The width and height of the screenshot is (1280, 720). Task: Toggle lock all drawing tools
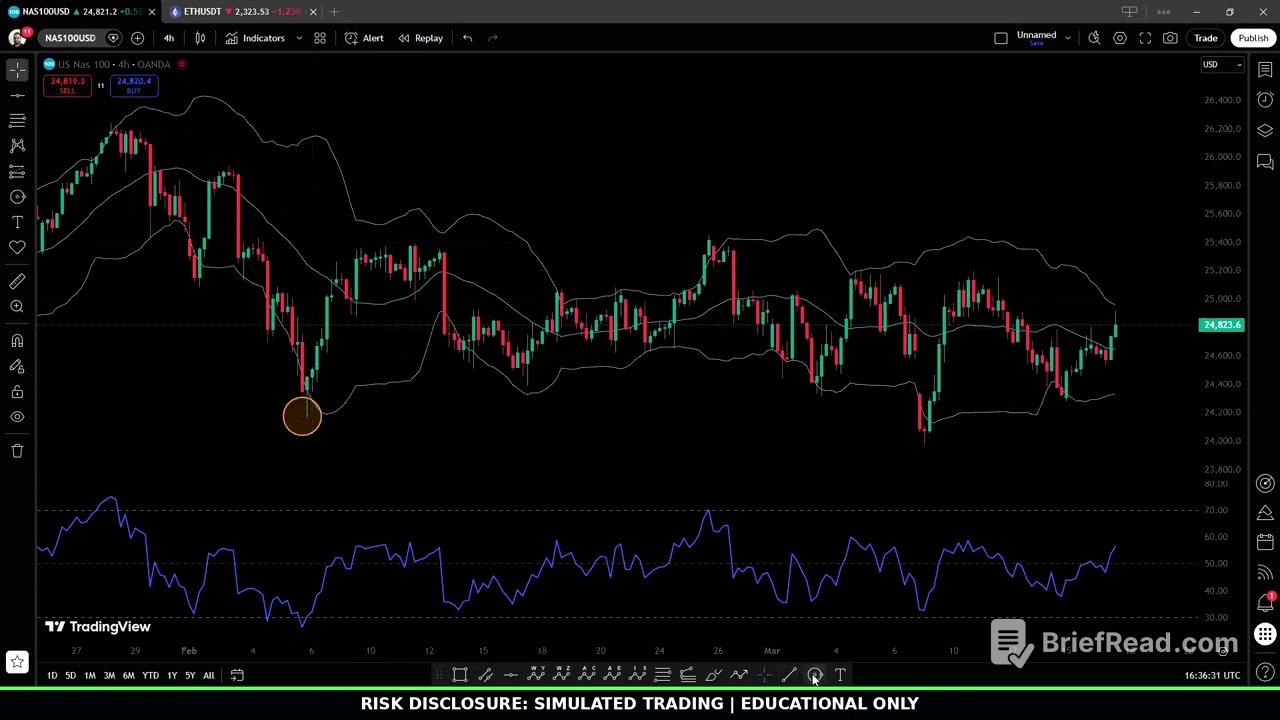point(16,391)
